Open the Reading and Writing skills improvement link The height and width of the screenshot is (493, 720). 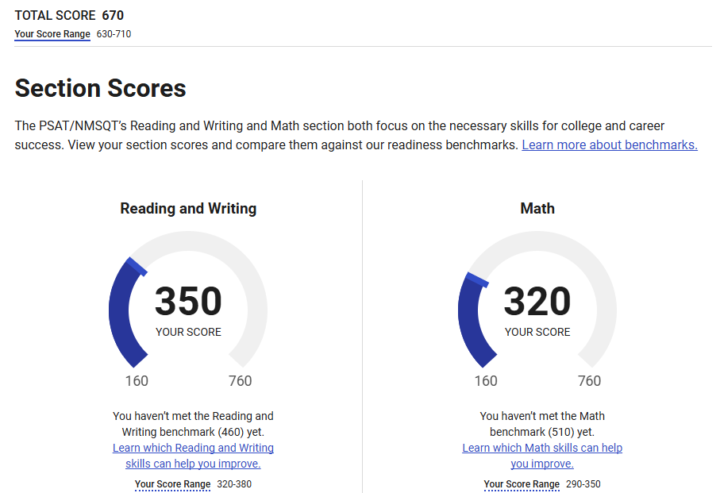tap(193, 456)
